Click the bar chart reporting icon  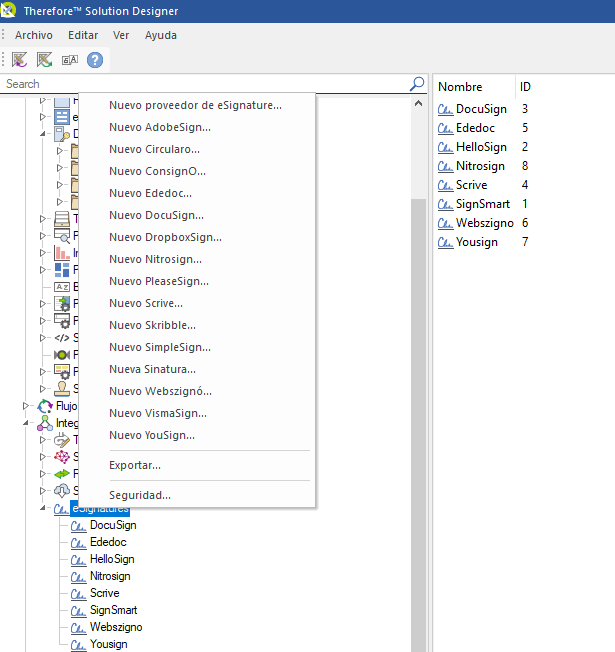pyautogui.click(x=62, y=253)
